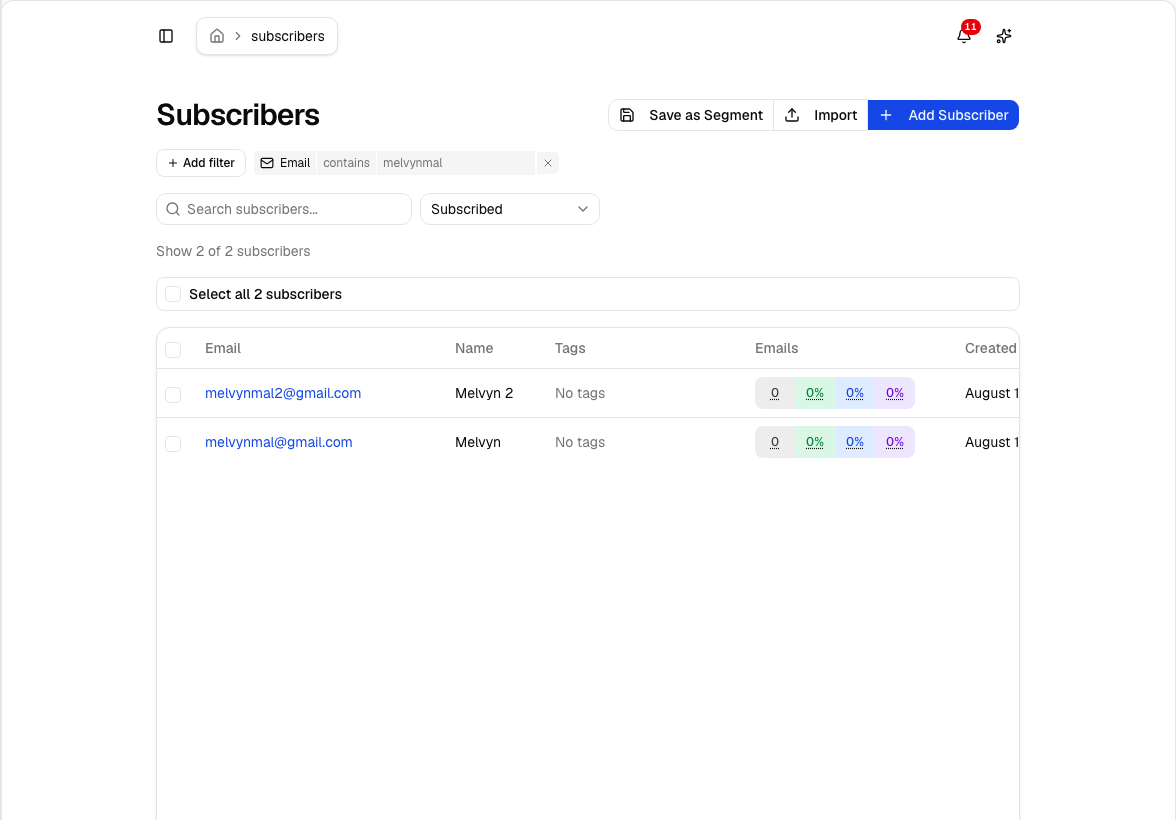Click 'No tags' in Melvyn 2 row
The height and width of the screenshot is (820, 1176).
(x=580, y=393)
